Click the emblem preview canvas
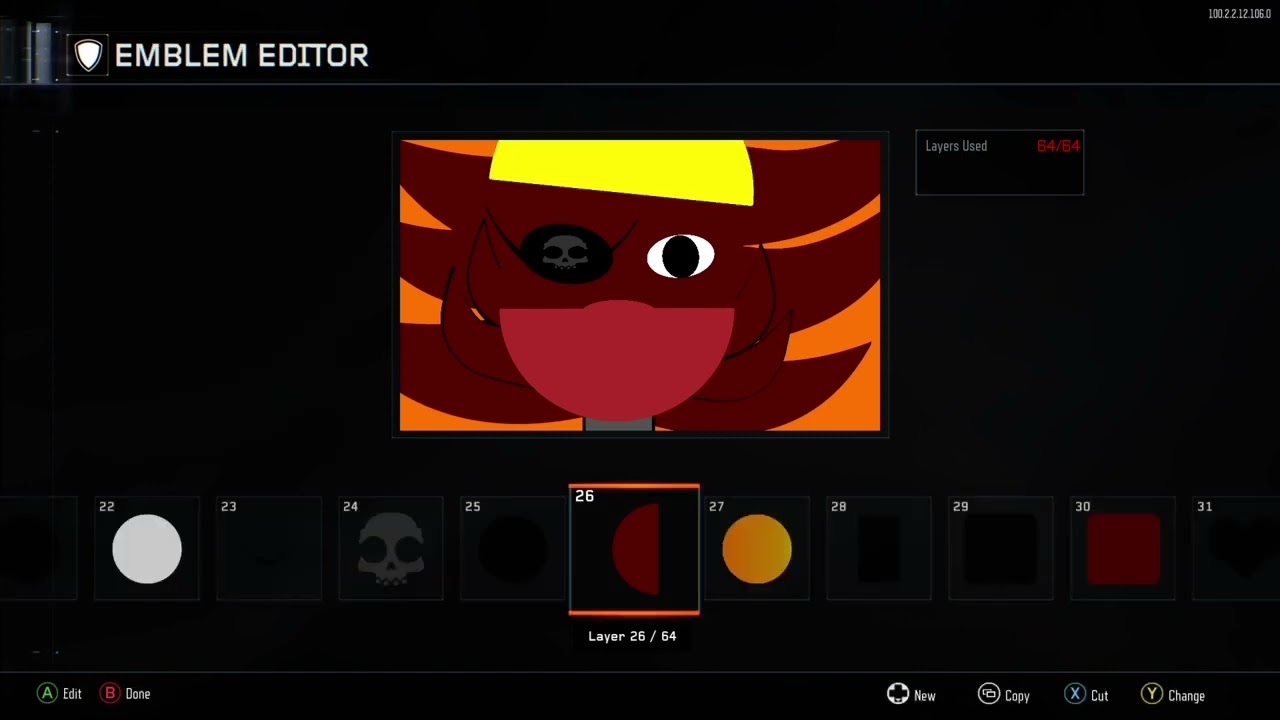The height and width of the screenshot is (720, 1280). click(640, 285)
